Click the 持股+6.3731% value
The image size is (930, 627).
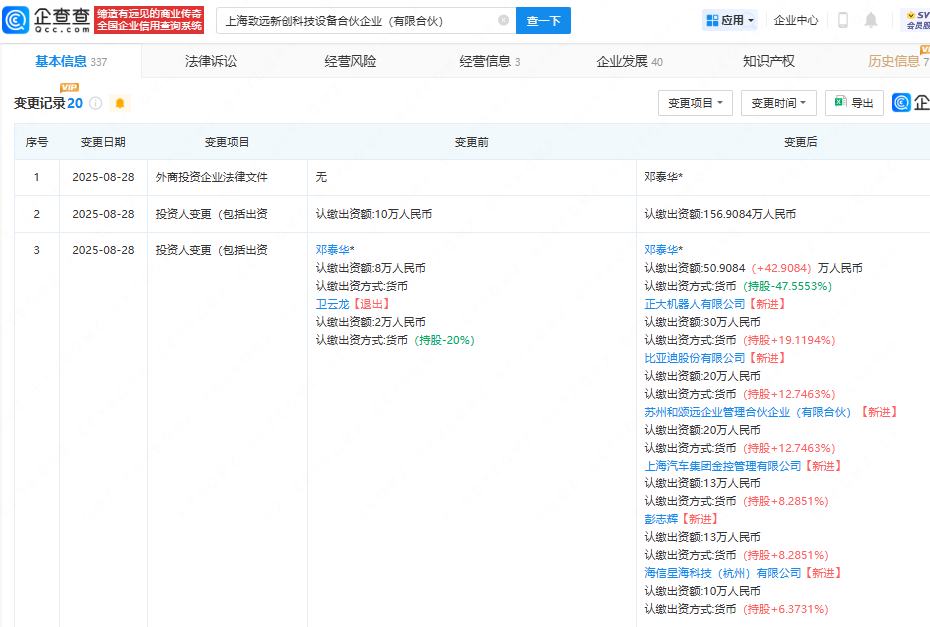tap(786, 609)
